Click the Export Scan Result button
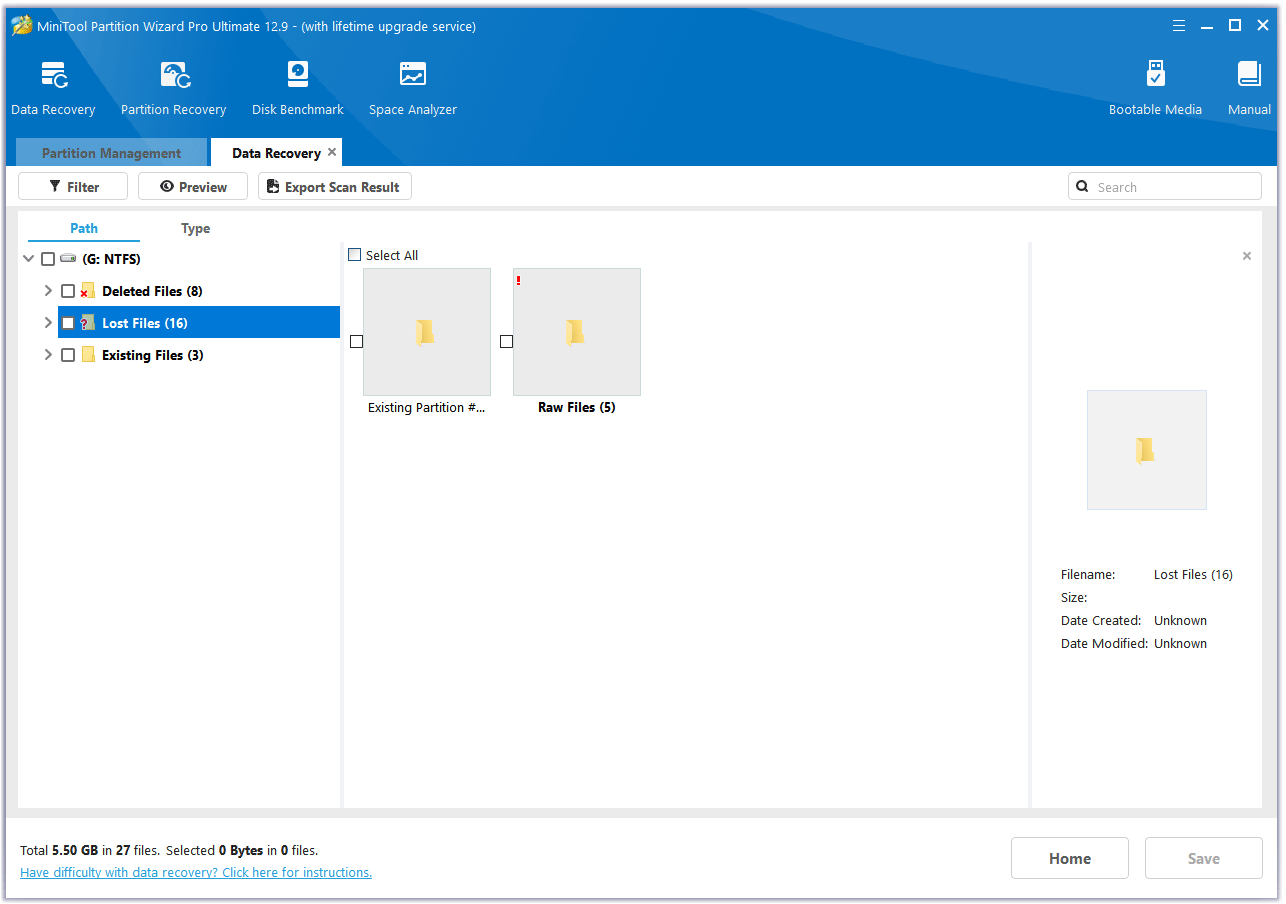The image size is (1286, 904). tap(334, 187)
